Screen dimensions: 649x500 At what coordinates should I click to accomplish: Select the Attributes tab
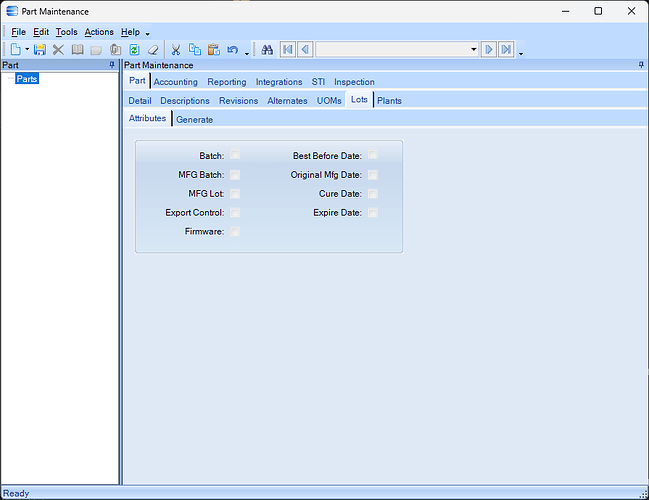147,118
